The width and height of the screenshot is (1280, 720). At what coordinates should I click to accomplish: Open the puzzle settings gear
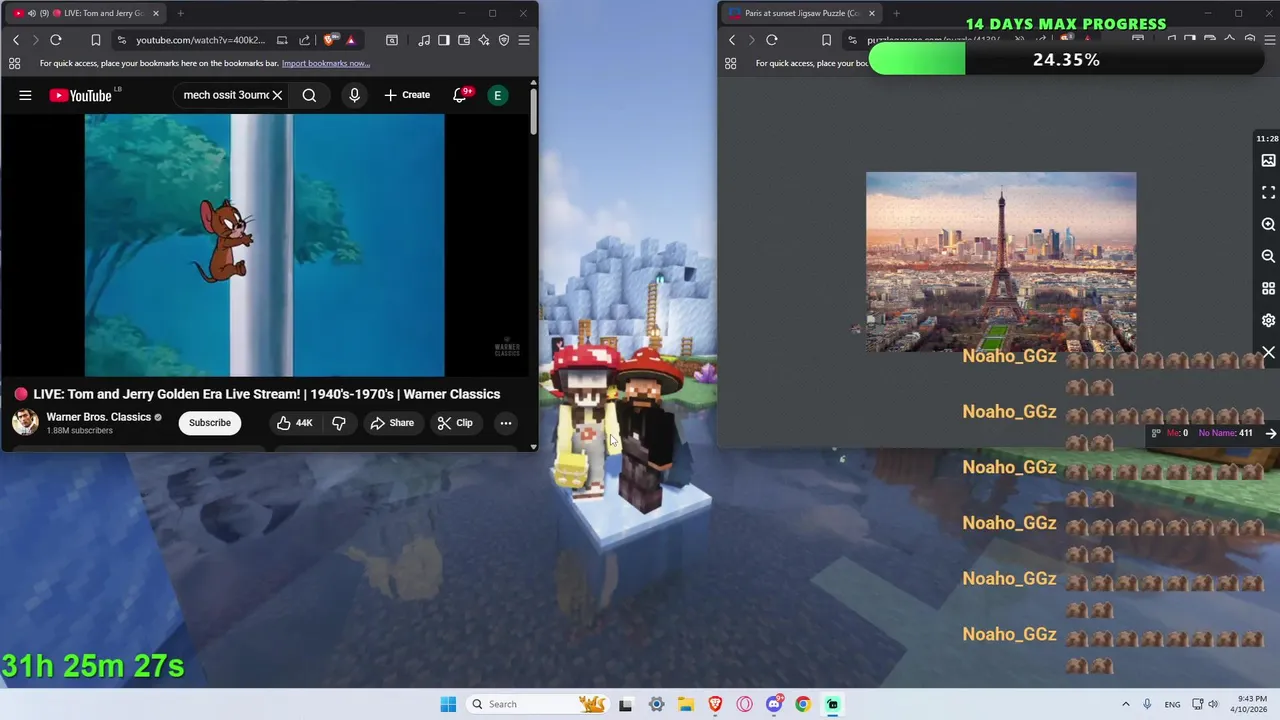(x=1268, y=320)
